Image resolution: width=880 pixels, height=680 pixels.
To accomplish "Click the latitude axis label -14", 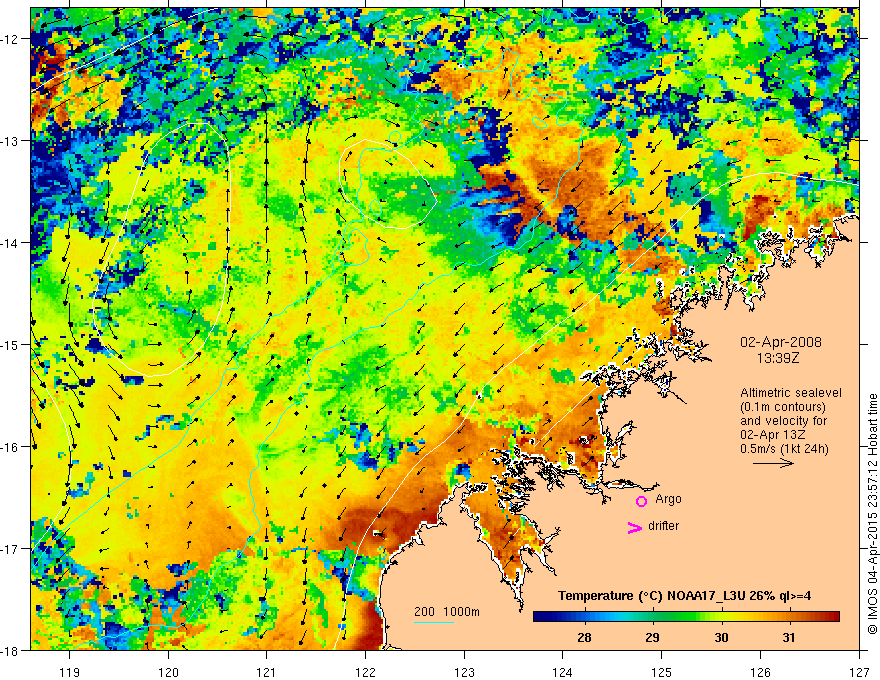I will 10,243.
